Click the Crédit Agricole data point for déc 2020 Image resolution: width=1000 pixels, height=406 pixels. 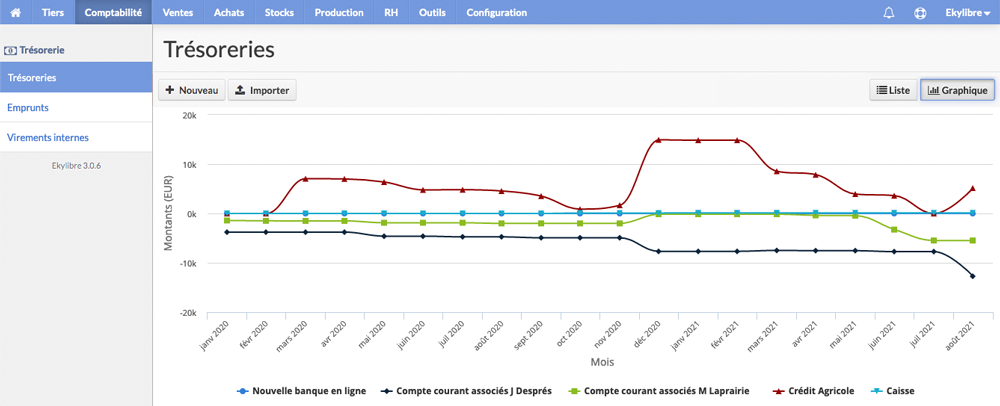(658, 140)
